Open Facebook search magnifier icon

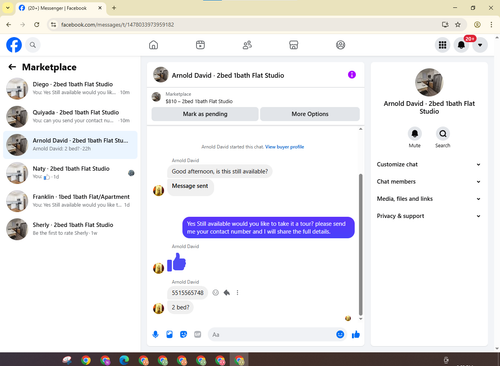click(33, 45)
